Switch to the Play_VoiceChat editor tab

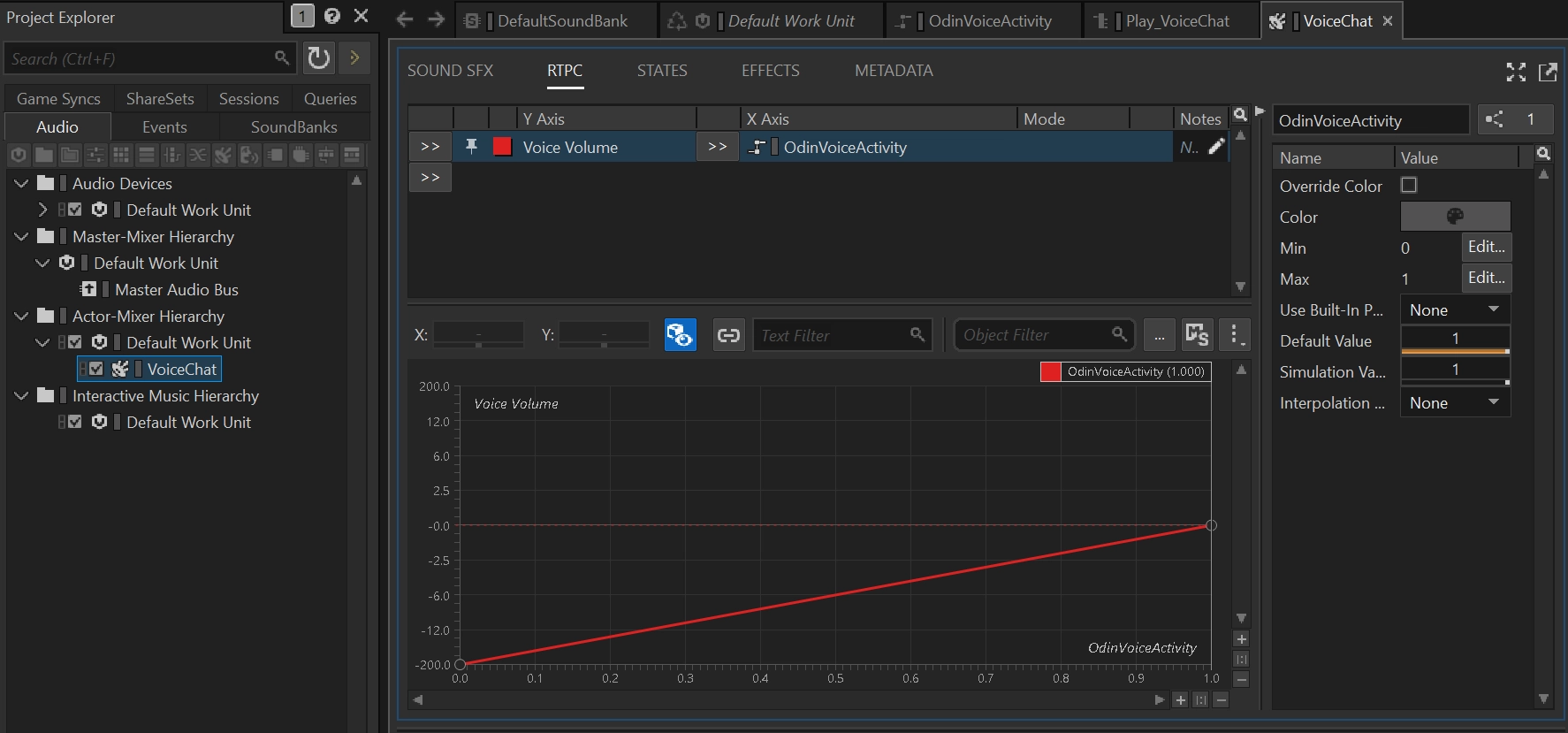click(x=1171, y=20)
